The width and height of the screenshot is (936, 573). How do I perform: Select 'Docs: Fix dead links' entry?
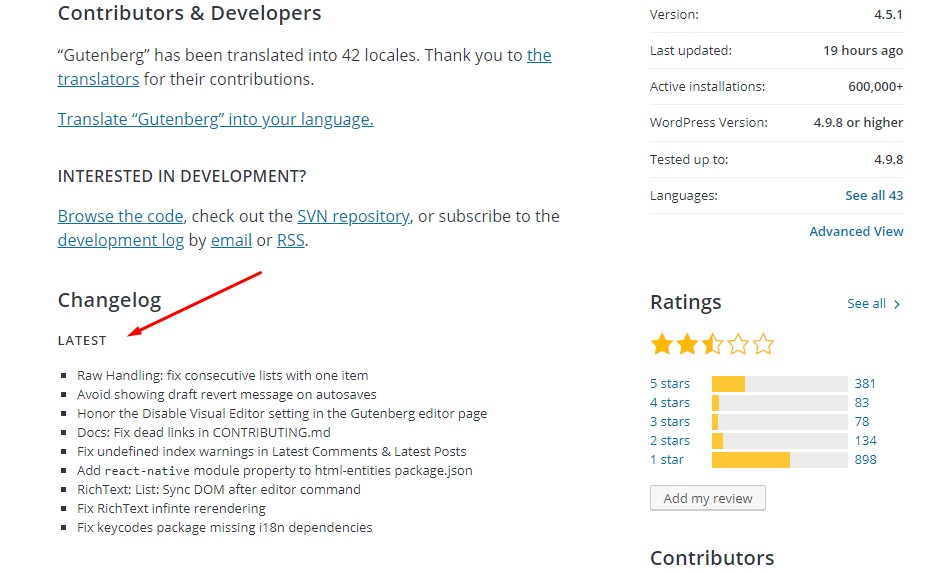[x=204, y=433]
